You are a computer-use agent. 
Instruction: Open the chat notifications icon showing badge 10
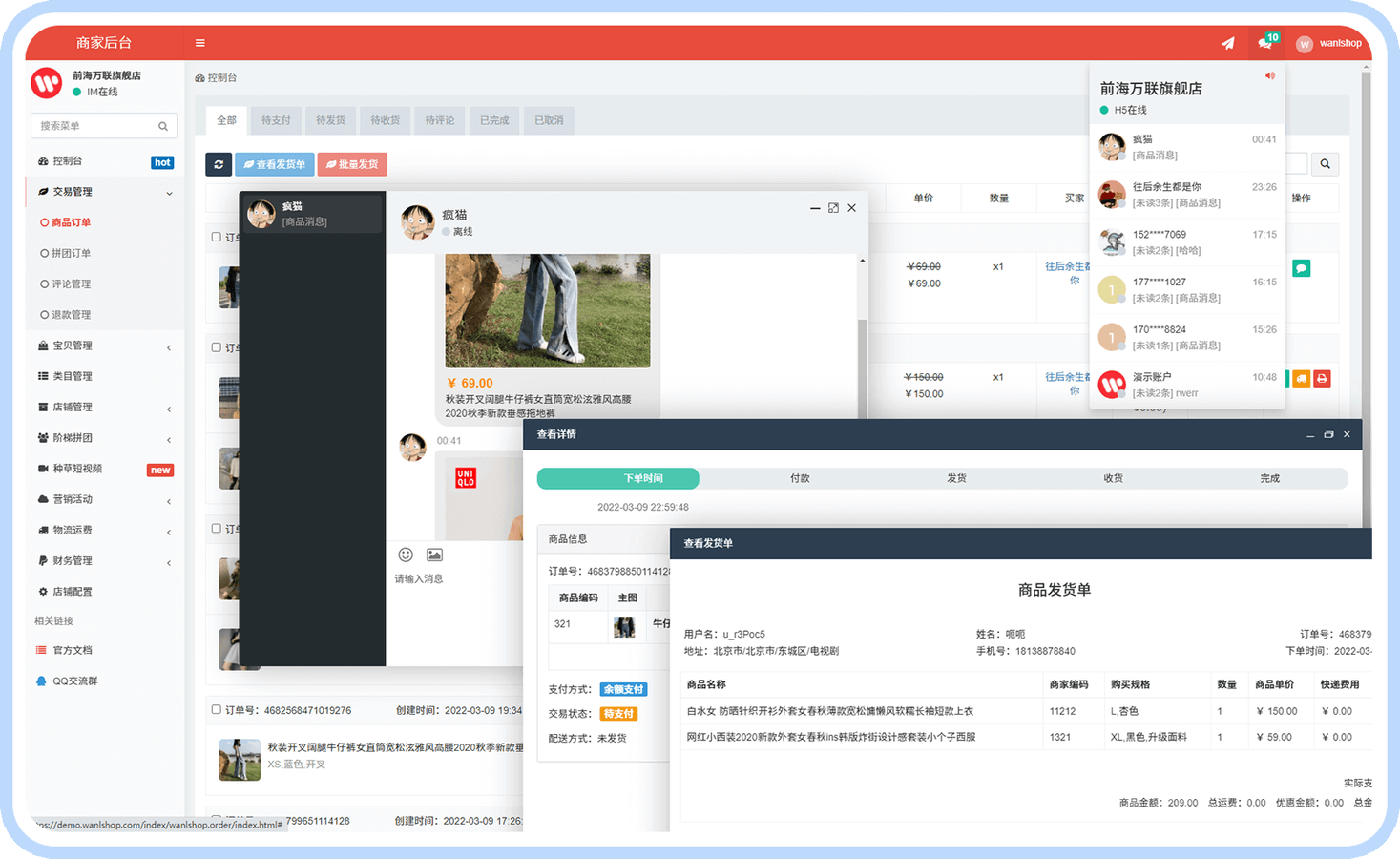pyautogui.click(x=1263, y=43)
